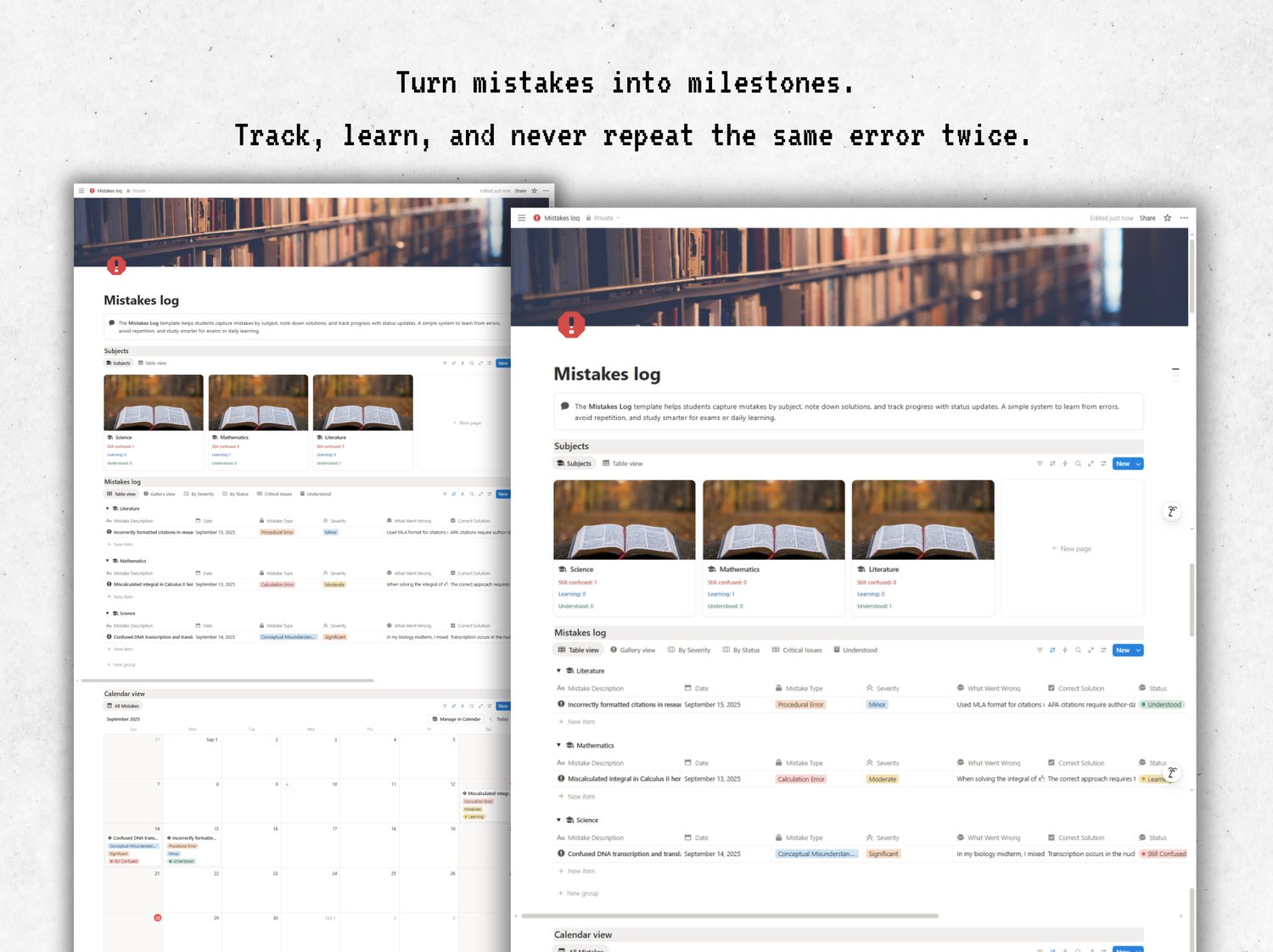Search the Mistakes log table in front window
The width and height of the screenshot is (1273, 952).
(1078, 650)
